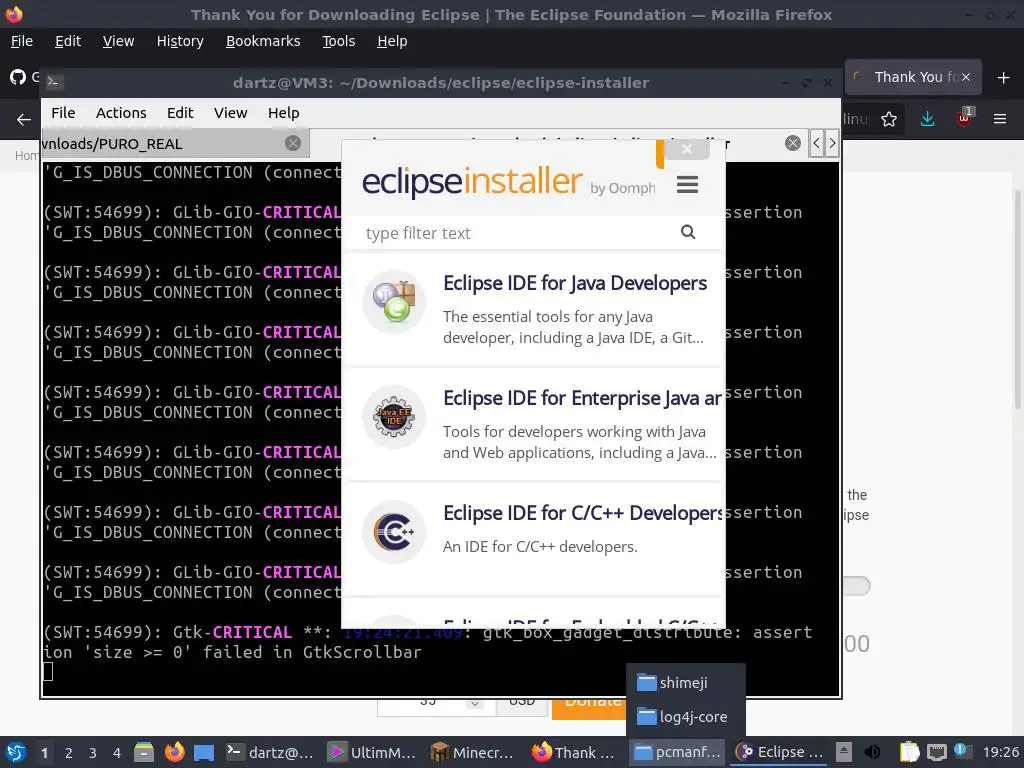
Task: Open the Eclipse Installer hamburger menu
Action: (687, 185)
